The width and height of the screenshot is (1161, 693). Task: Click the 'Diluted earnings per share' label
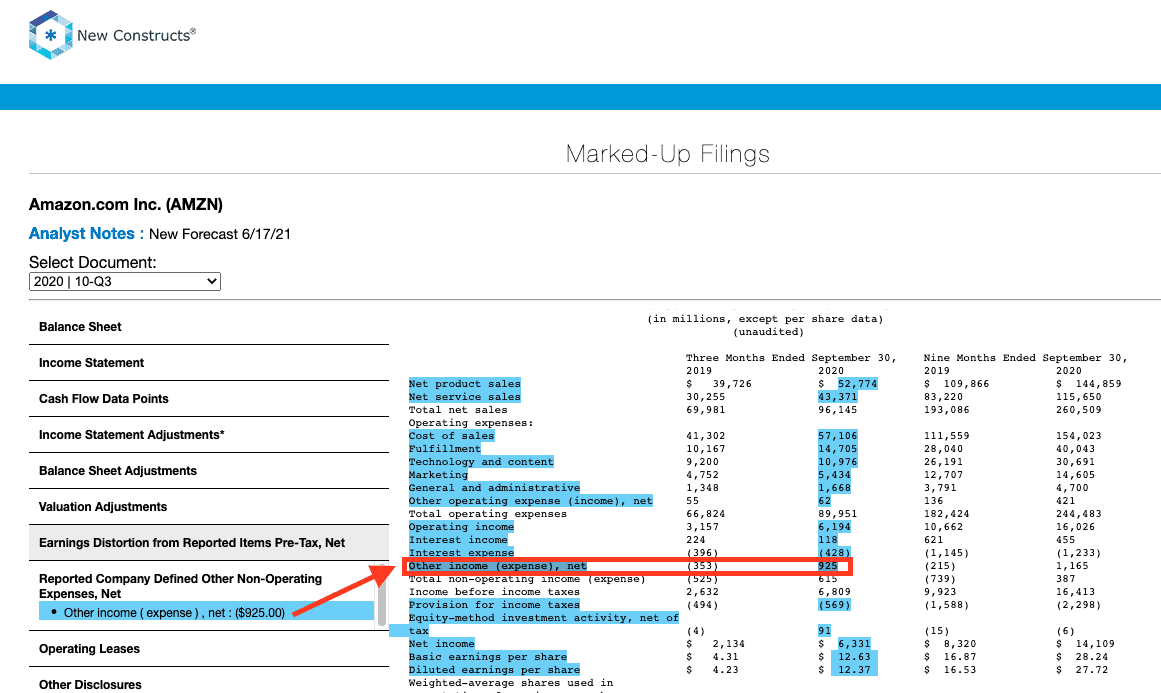[x=494, y=670]
